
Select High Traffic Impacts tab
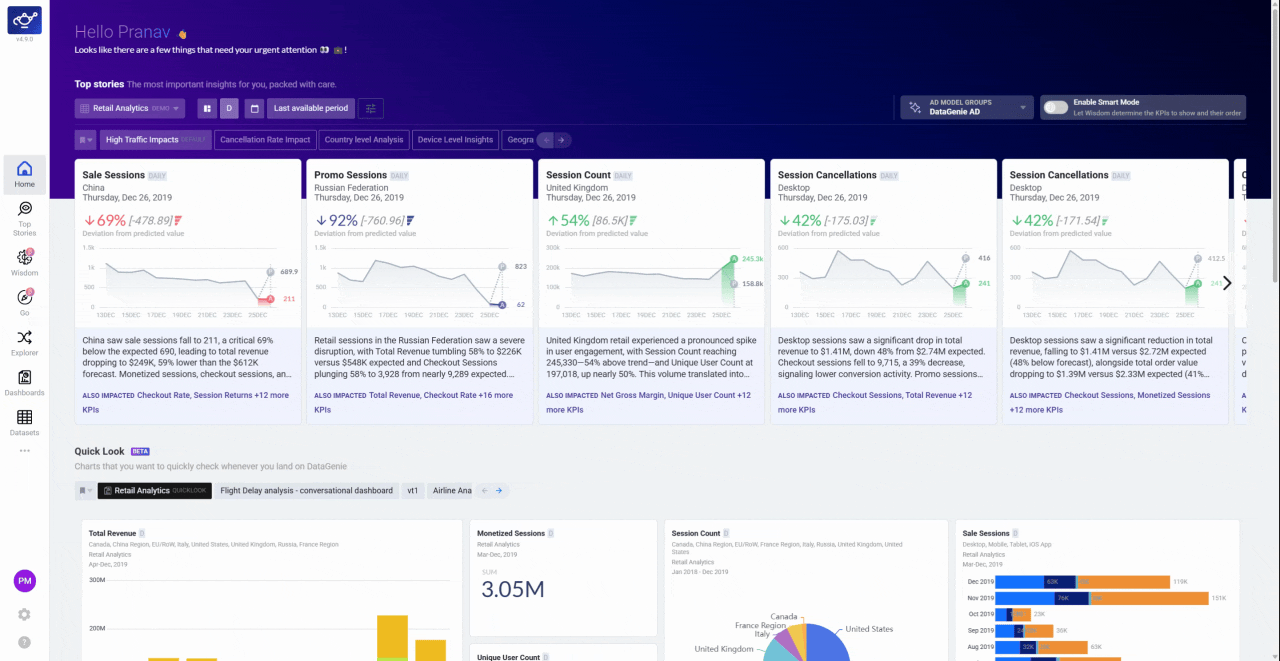click(155, 140)
